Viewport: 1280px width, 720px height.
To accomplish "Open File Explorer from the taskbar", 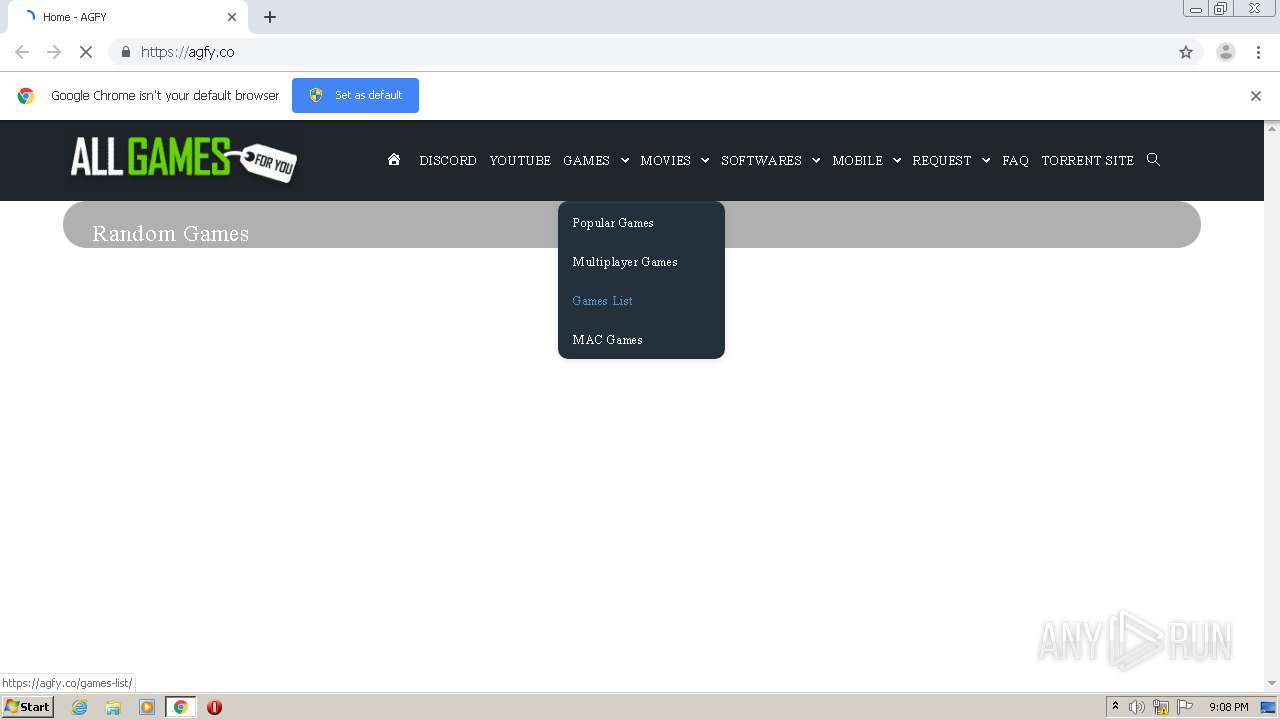I will pos(113,707).
